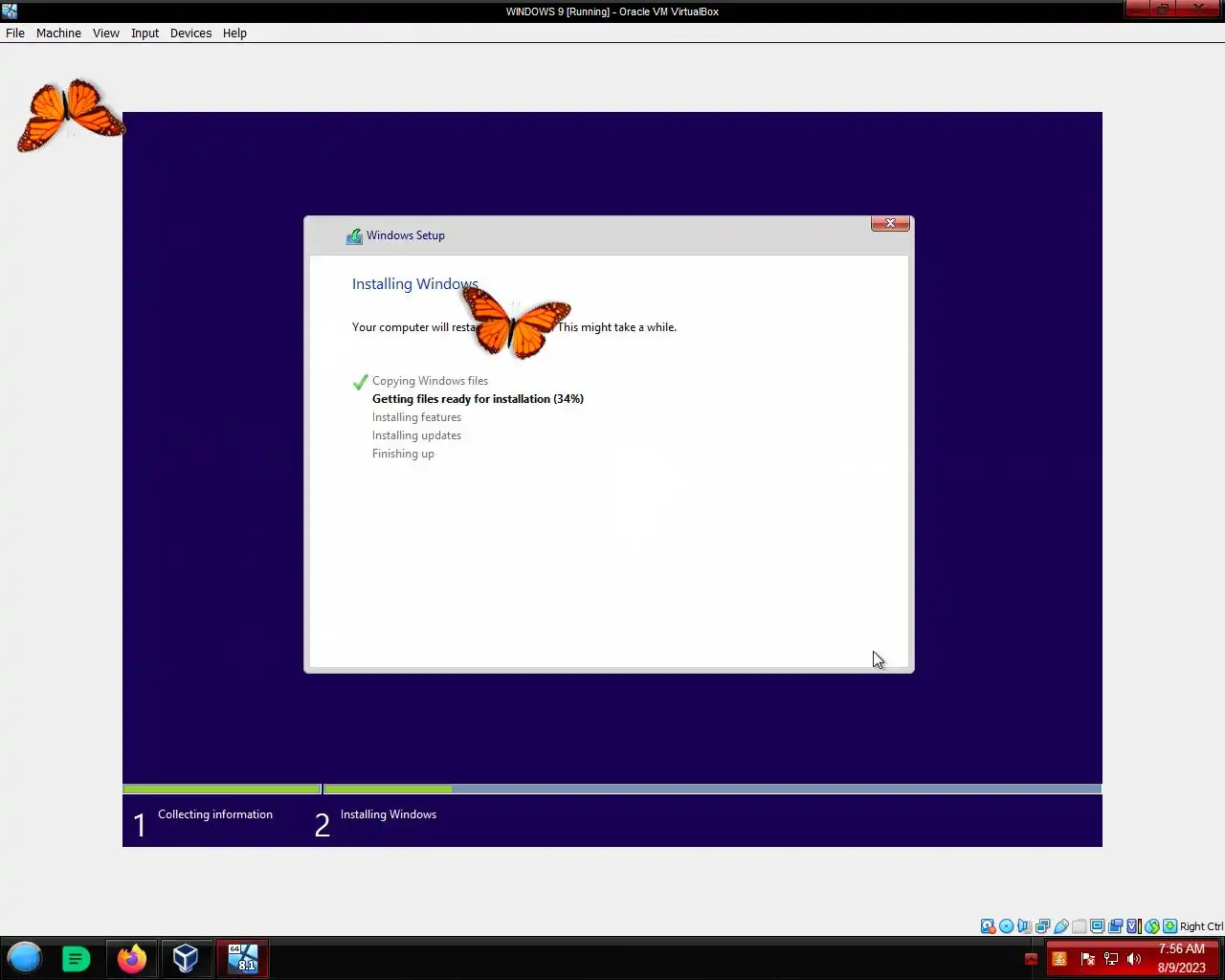This screenshot has height=980, width=1225.
Task: Open Action Center flag tray icon
Action: 1087,959
